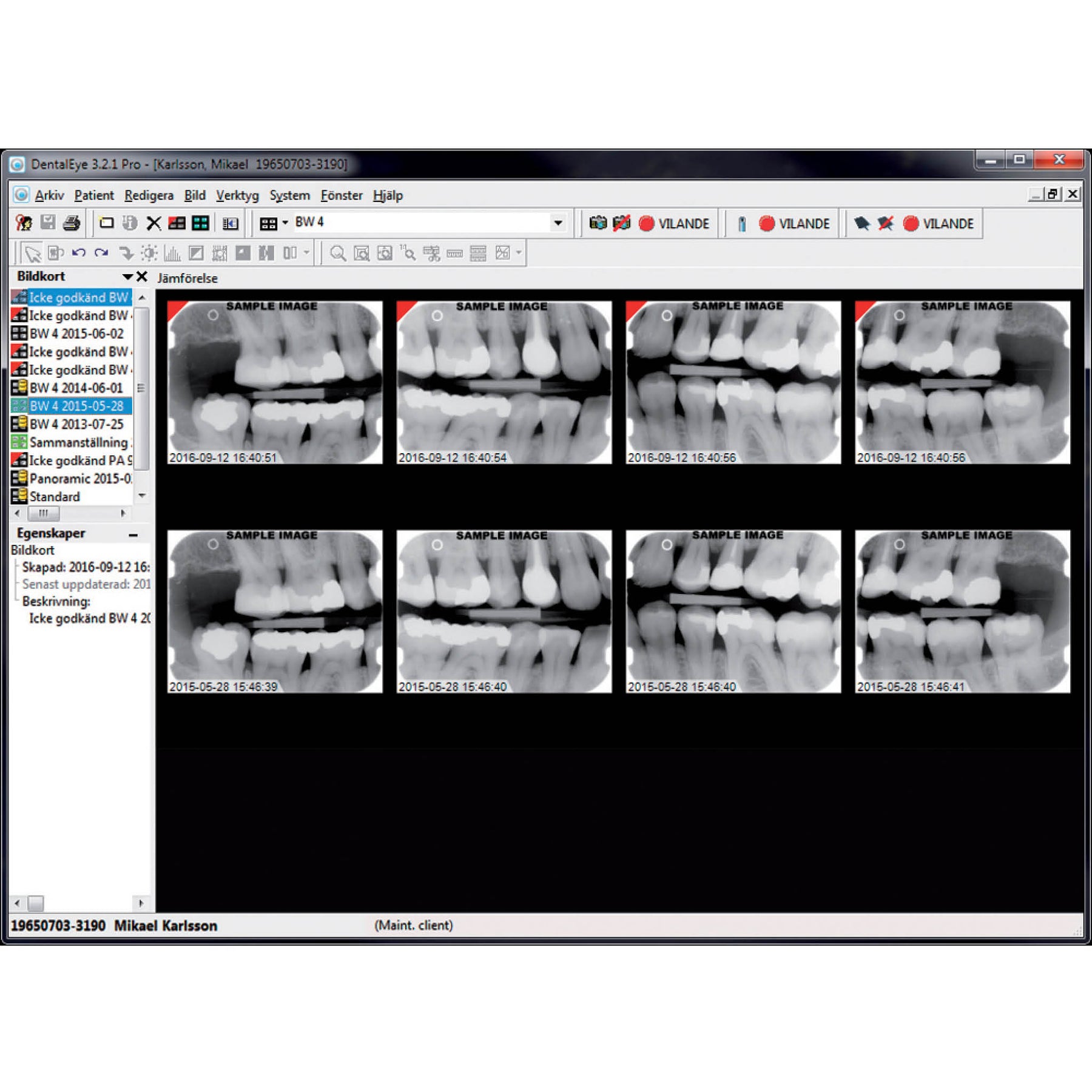Screen dimensions: 1092x1092
Task: Click the ruler measurement icon
Action: [x=455, y=254]
